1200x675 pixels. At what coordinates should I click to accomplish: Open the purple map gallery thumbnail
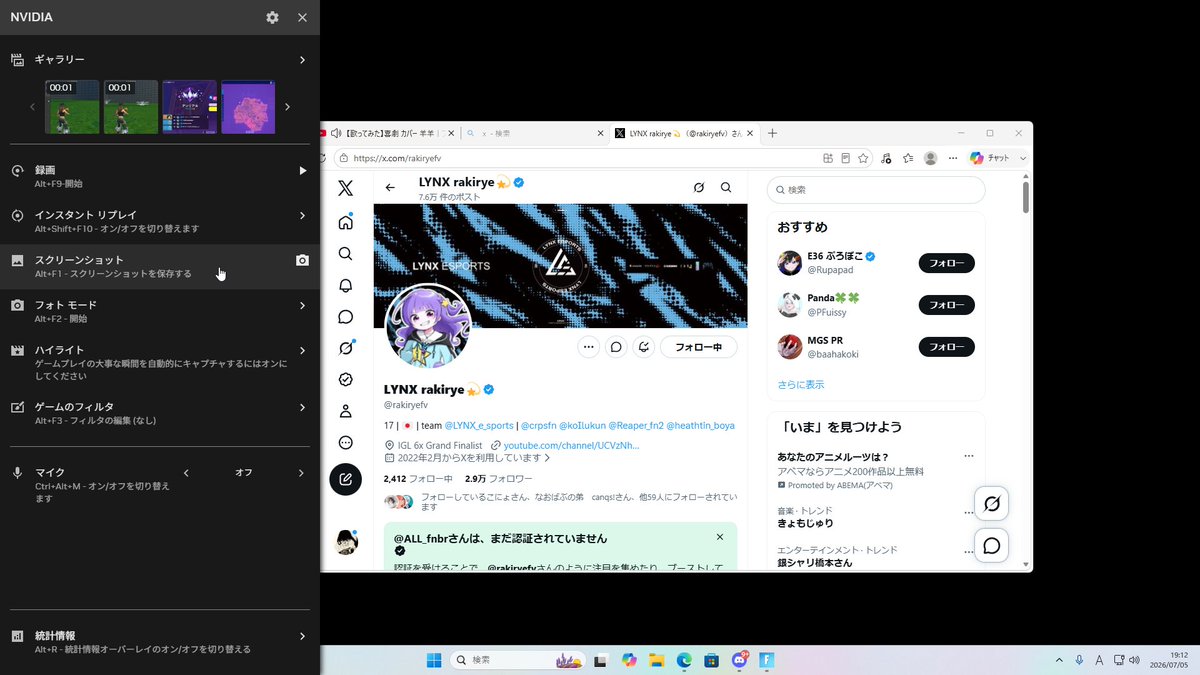247,107
